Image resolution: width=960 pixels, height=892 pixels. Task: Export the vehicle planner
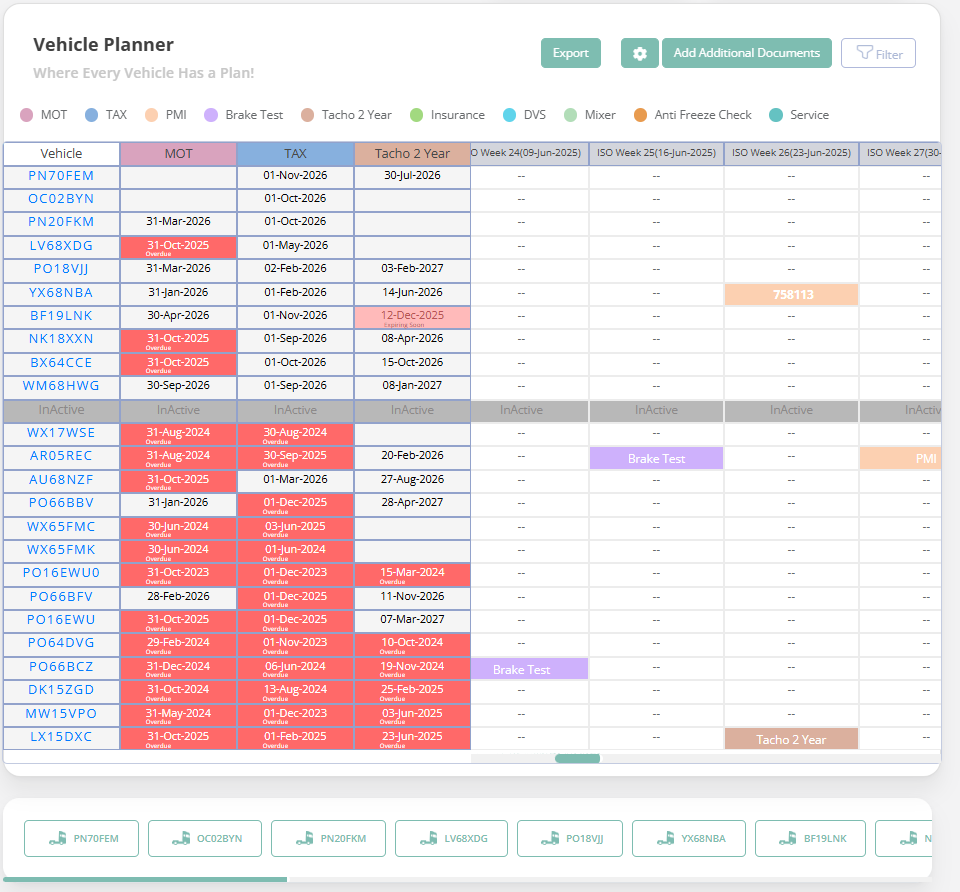(570, 53)
